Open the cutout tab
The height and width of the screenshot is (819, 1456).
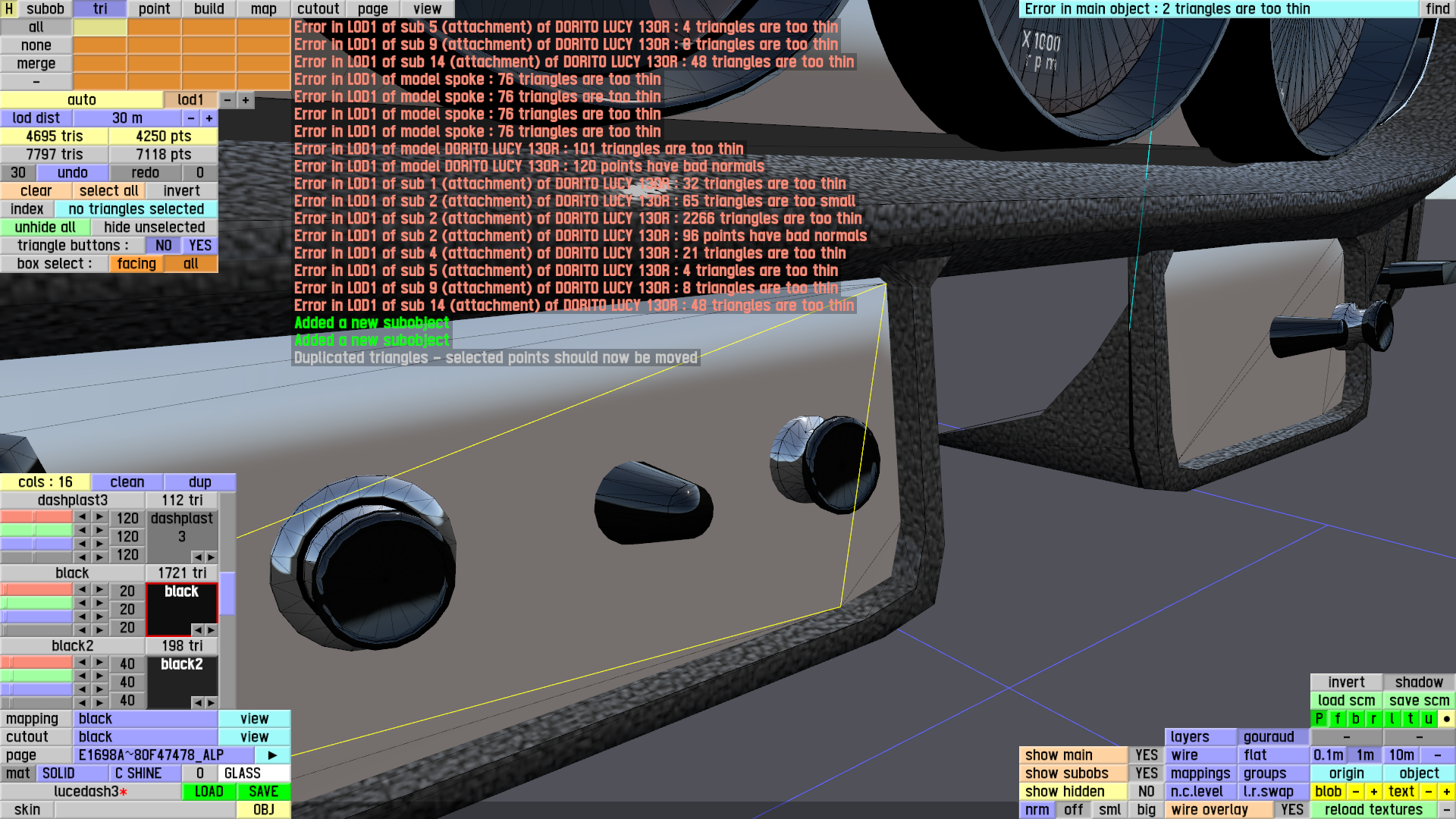point(318,9)
